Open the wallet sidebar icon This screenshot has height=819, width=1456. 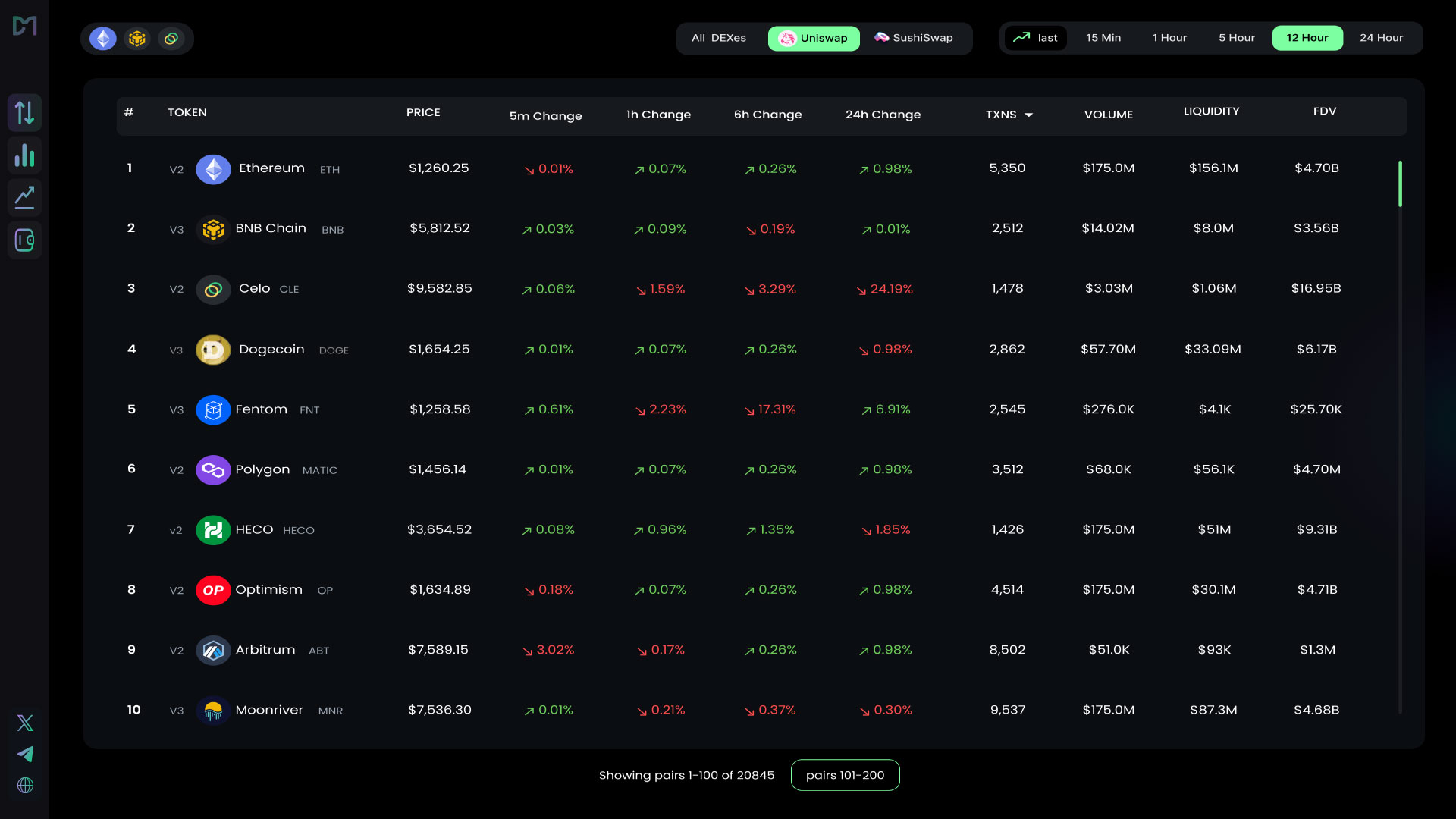24,241
